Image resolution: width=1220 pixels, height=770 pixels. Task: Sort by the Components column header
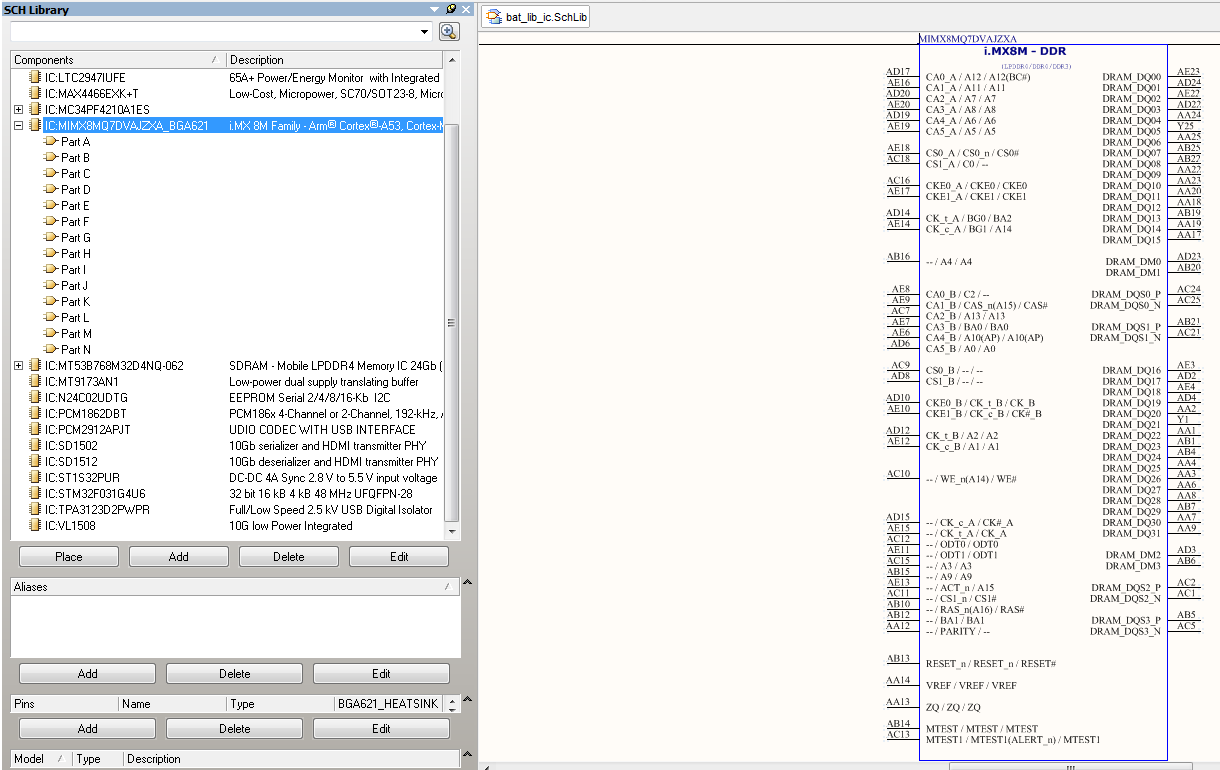tap(118, 60)
